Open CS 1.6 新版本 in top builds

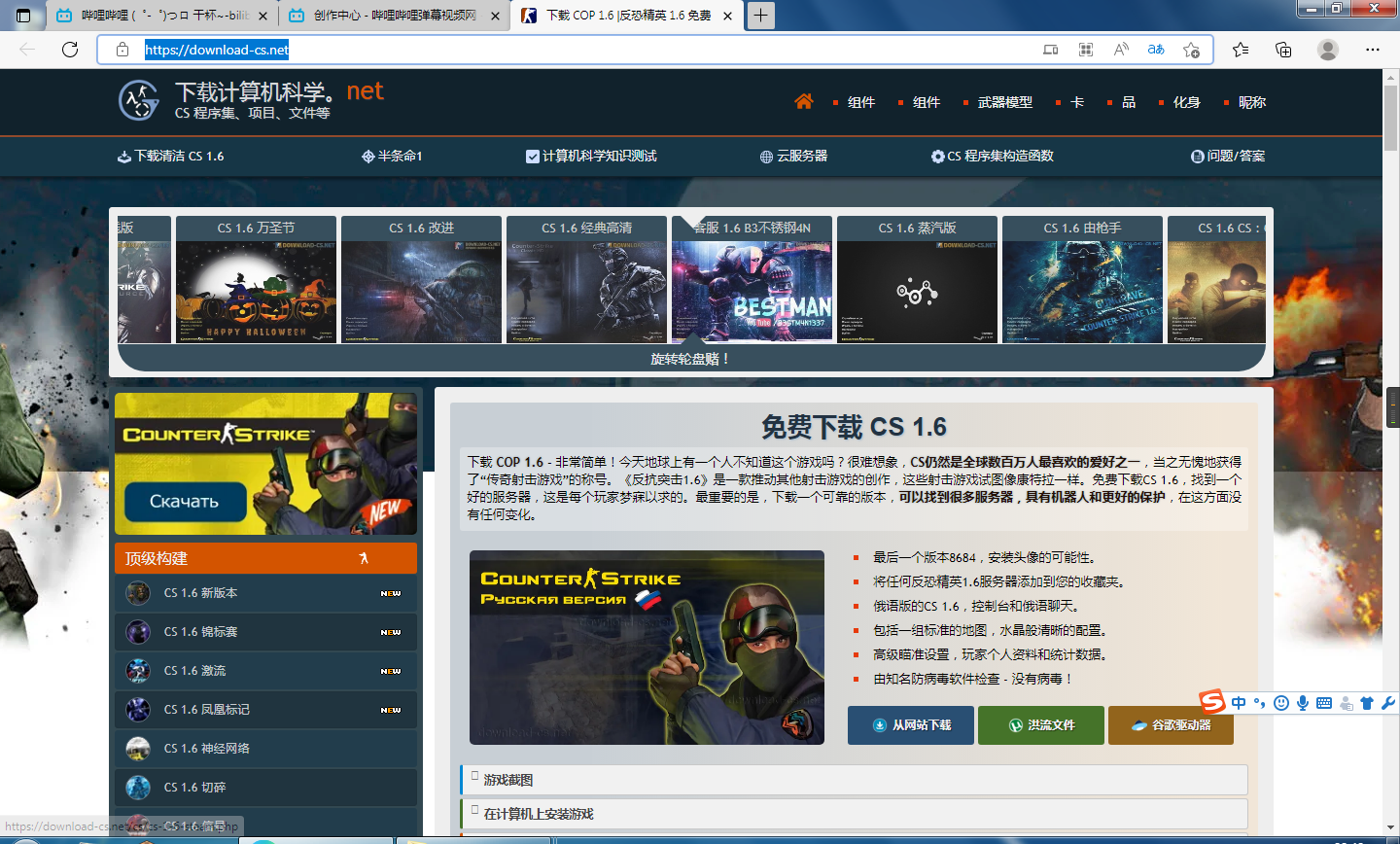click(x=265, y=593)
